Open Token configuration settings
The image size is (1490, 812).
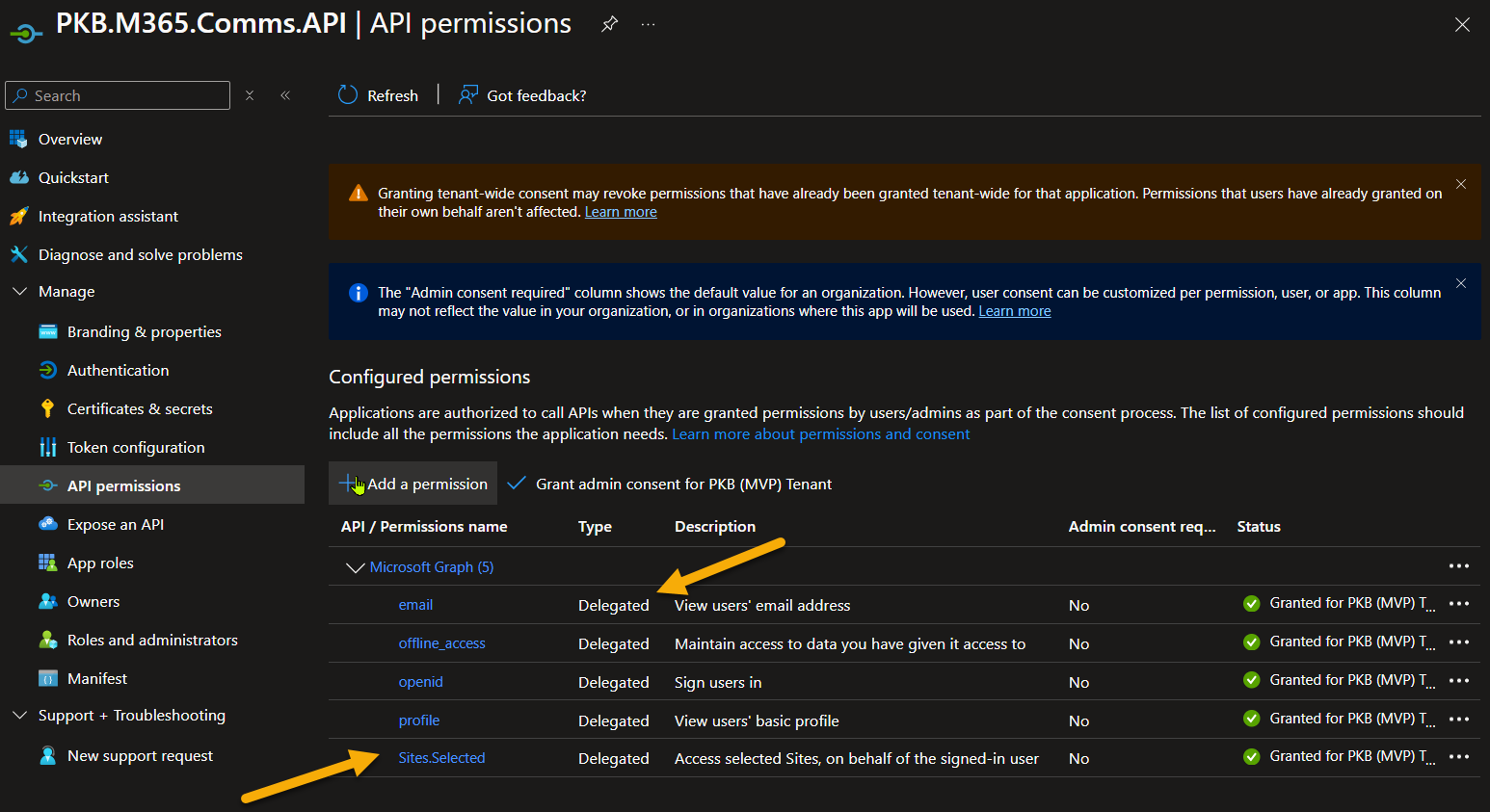coord(136,447)
